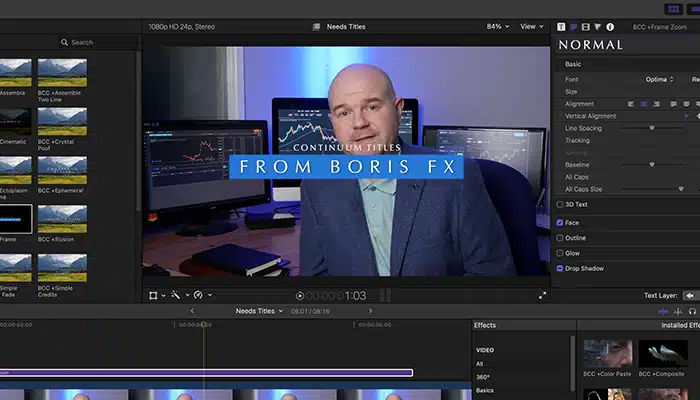Open the Optima font dropdown
Viewport: 700px width, 400px height.
(x=659, y=79)
